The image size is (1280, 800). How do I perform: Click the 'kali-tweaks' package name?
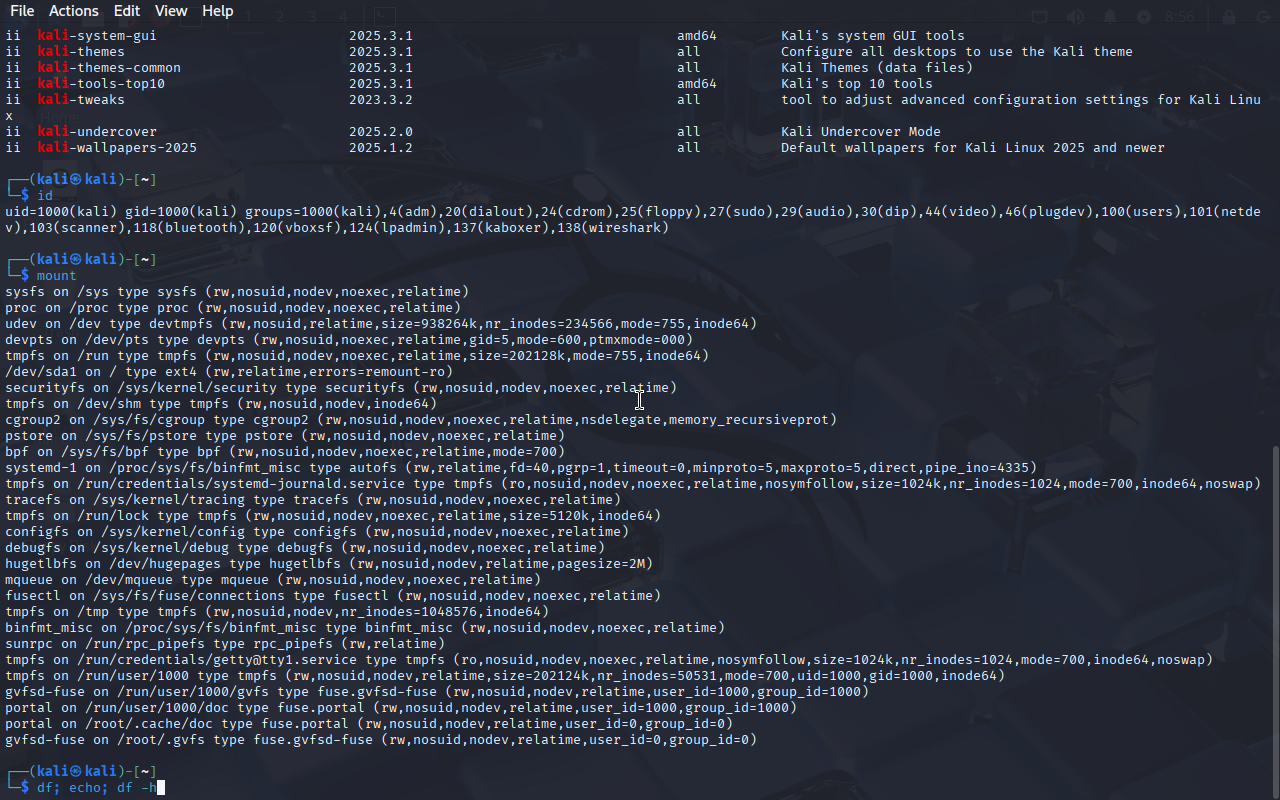(81, 100)
